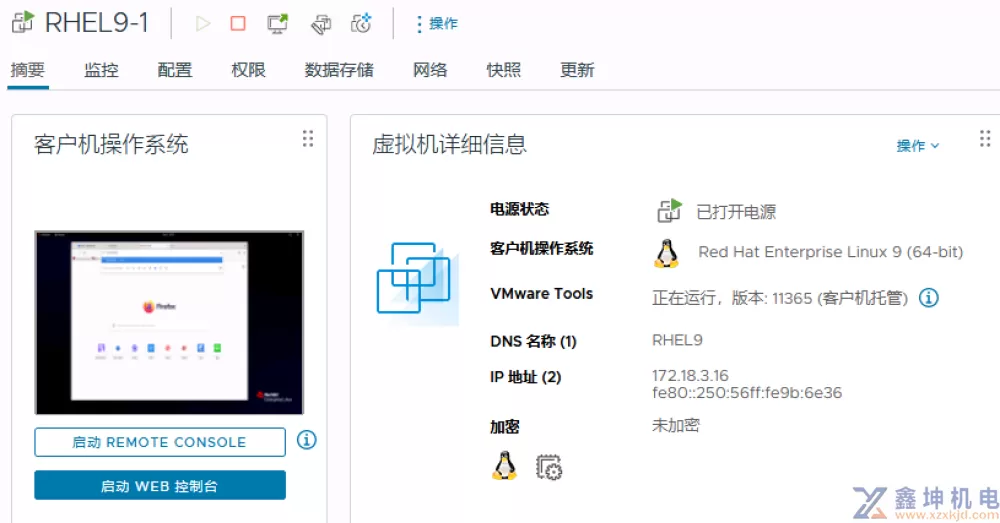
Task: Switch to the 摘要 tab
Action: tap(27, 70)
